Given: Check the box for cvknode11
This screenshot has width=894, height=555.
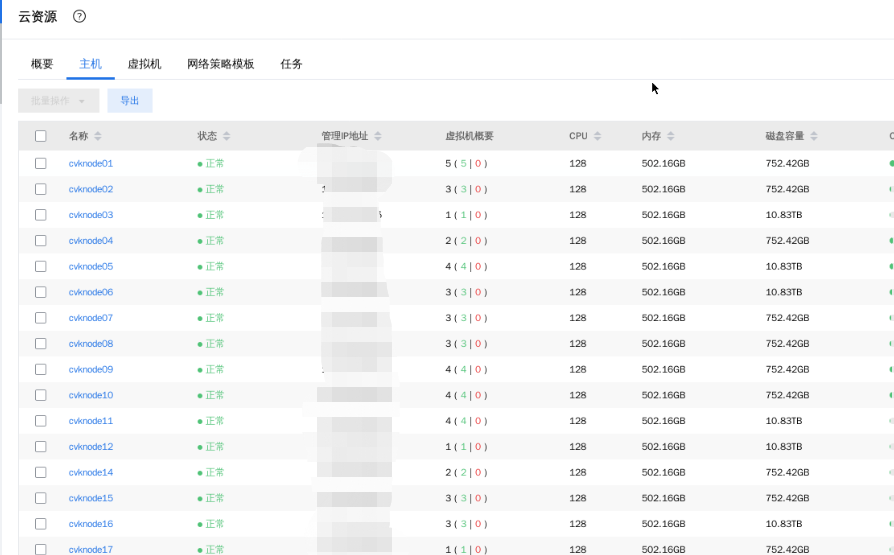Looking at the screenshot, I should coord(40,420).
